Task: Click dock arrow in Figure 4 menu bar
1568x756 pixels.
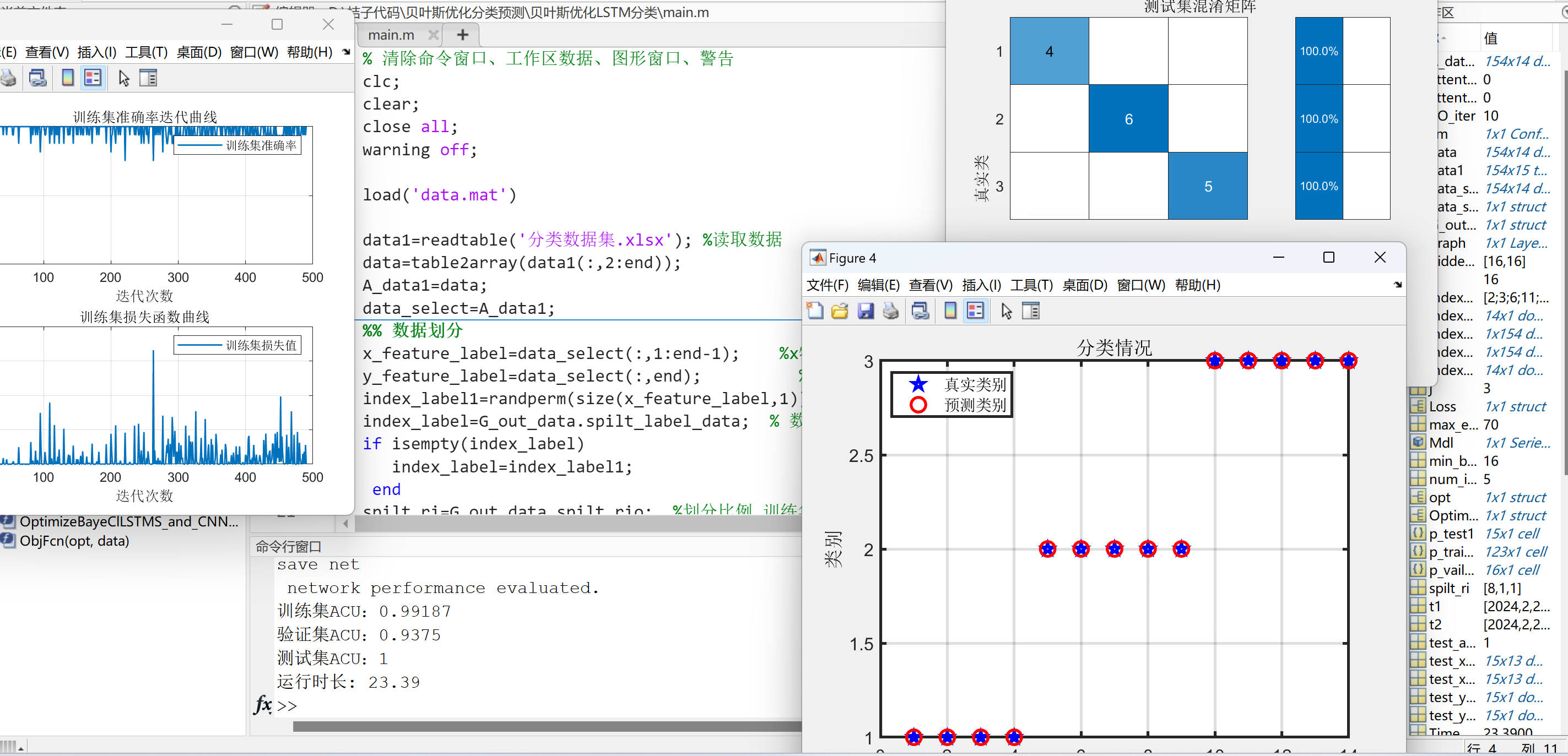Action: point(1398,285)
